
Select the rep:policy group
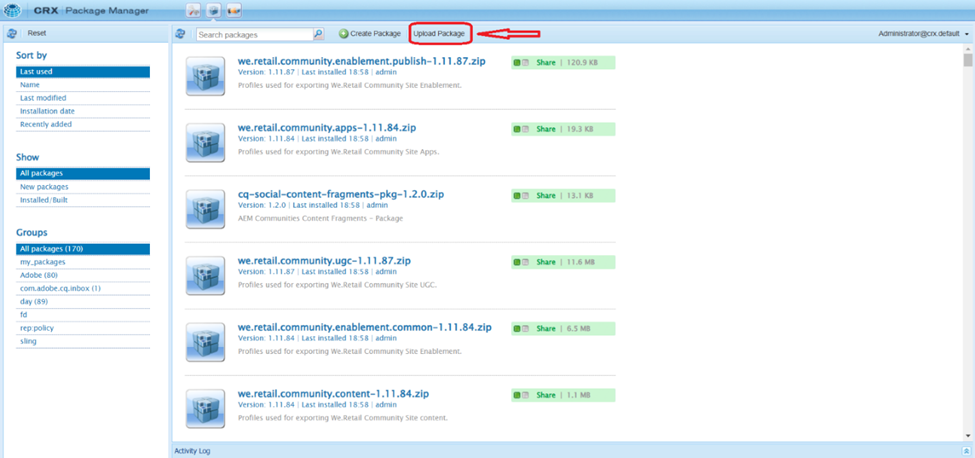83,328
